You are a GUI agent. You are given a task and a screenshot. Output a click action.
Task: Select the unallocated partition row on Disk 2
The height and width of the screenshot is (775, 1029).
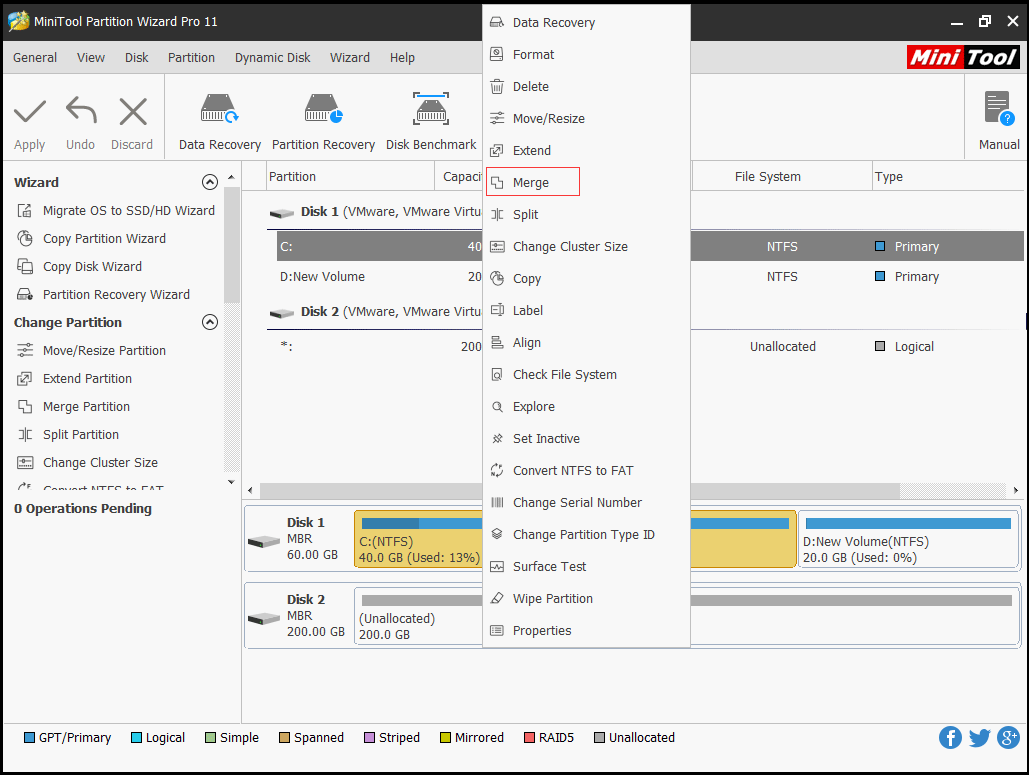tap(381, 346)
